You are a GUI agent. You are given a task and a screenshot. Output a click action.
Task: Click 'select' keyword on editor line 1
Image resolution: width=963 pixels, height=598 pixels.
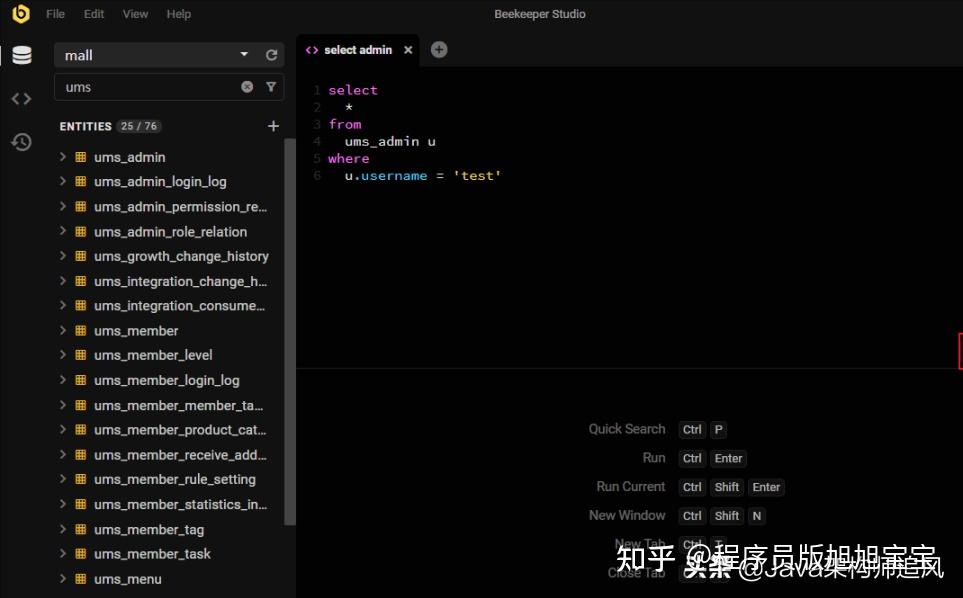[x=353, y=90]
